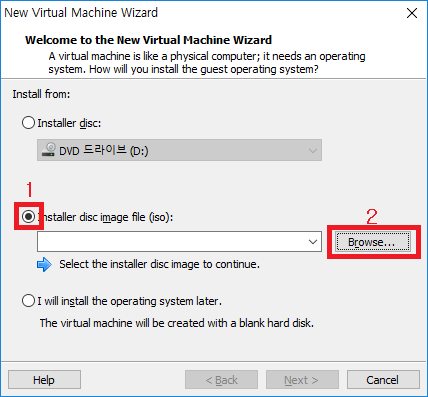Select the Installer disc radio button

coord(28,123)
